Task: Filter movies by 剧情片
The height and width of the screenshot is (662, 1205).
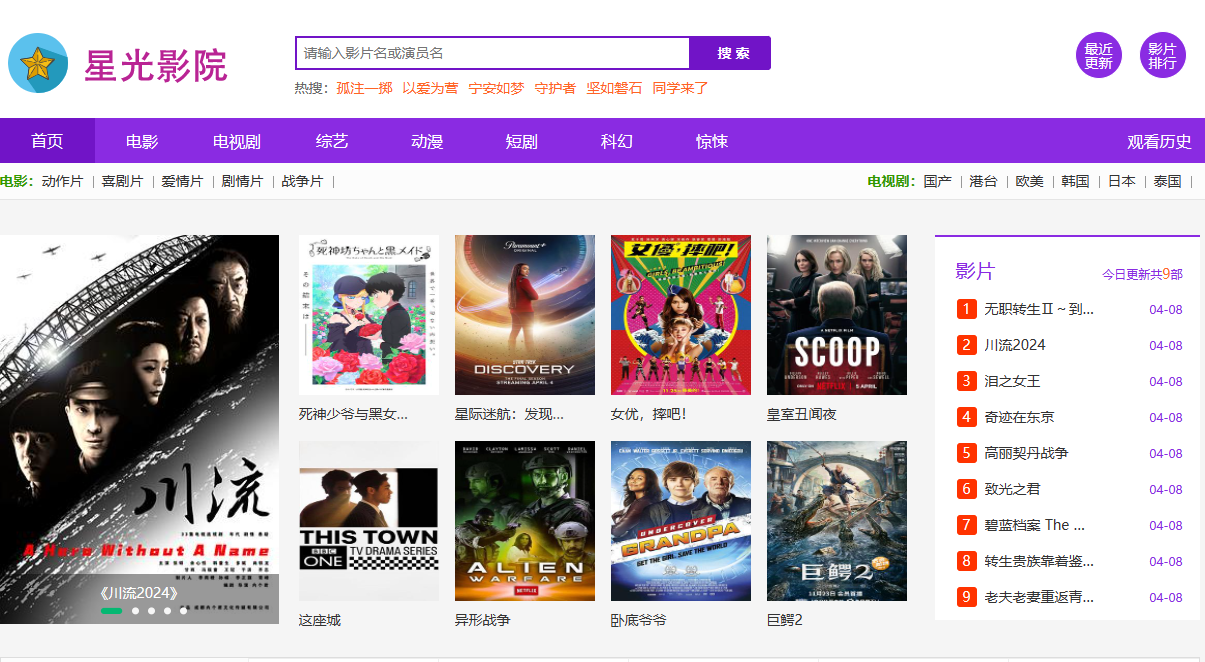Action: [x=243, y=181]
